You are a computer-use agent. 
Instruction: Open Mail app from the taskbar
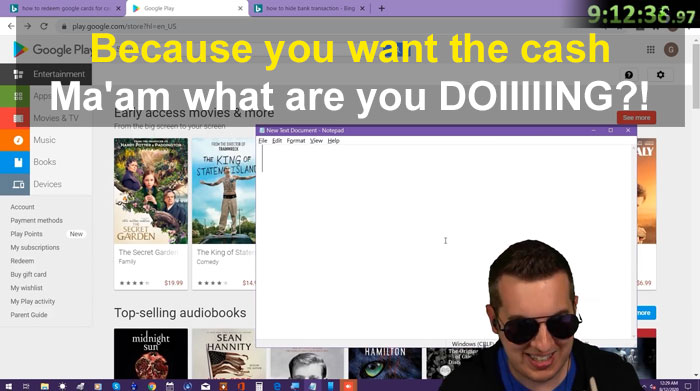(205, 386)
